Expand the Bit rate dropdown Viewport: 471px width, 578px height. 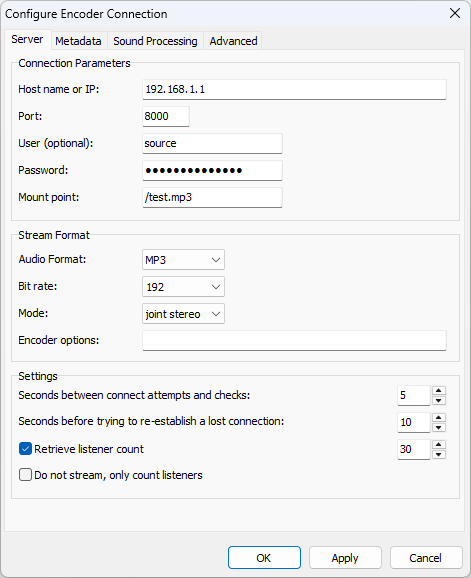click(x=183, y=287)
